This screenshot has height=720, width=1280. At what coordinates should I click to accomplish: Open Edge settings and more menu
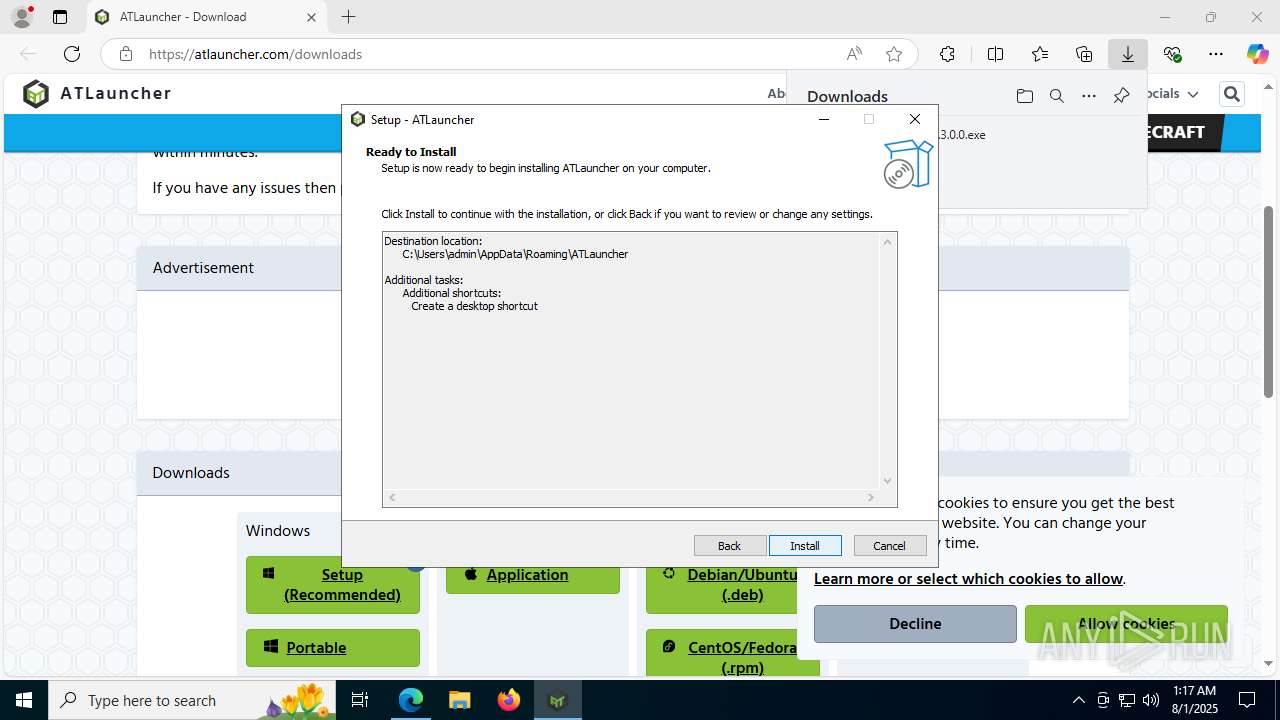point(1216,54)
